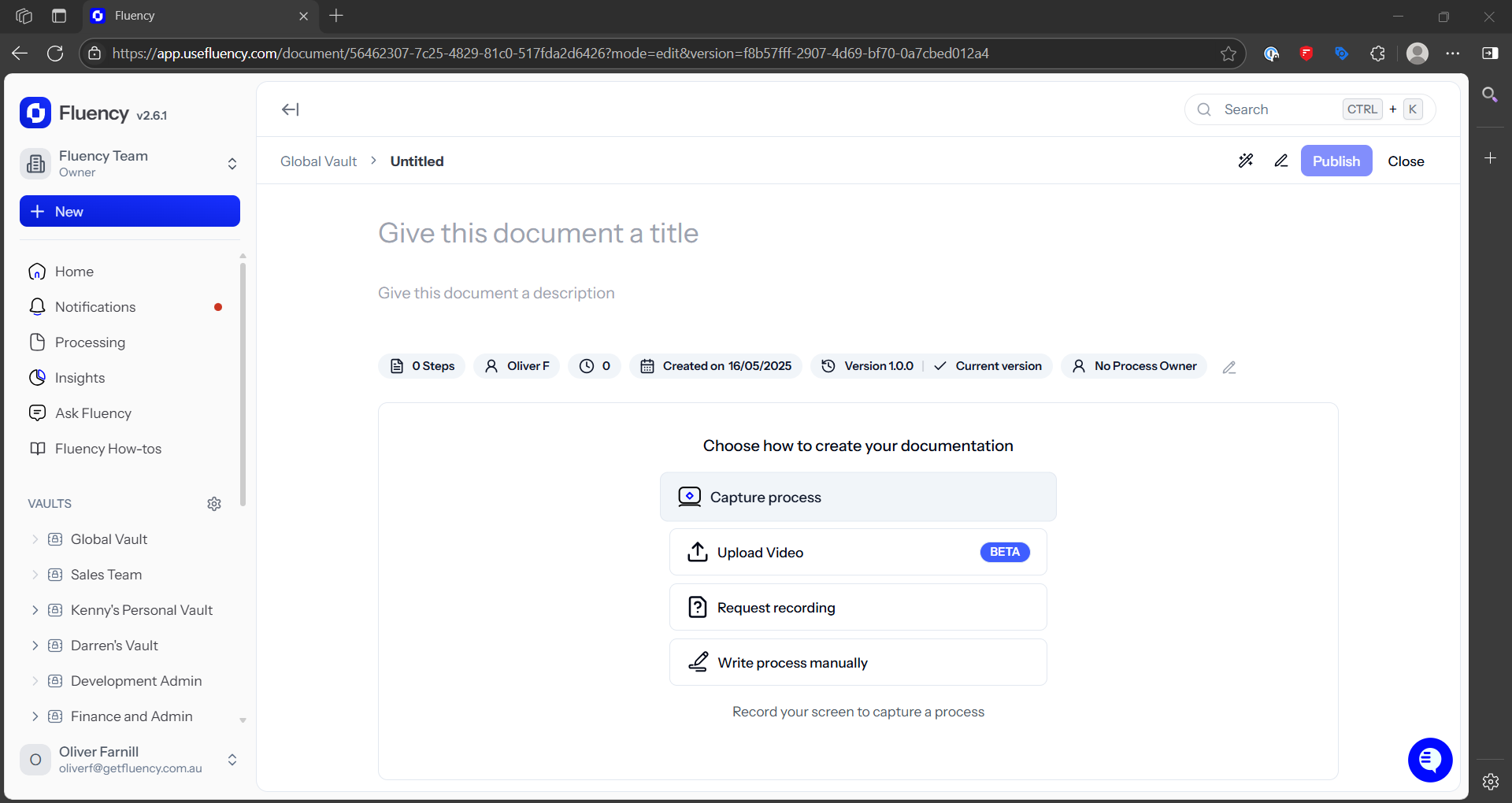
Task: Collapse the sidebar with the arrow icon
Action: (x=291, y=109)
